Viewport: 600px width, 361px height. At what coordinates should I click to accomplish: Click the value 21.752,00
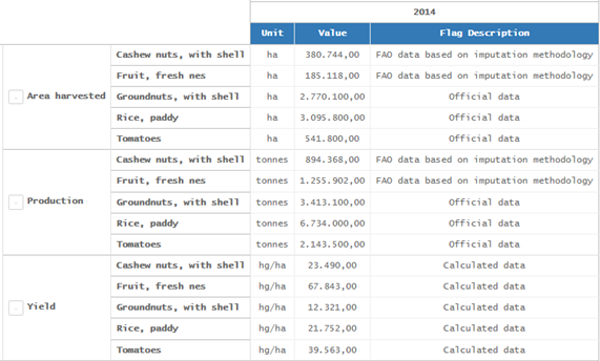pos(332,328)
